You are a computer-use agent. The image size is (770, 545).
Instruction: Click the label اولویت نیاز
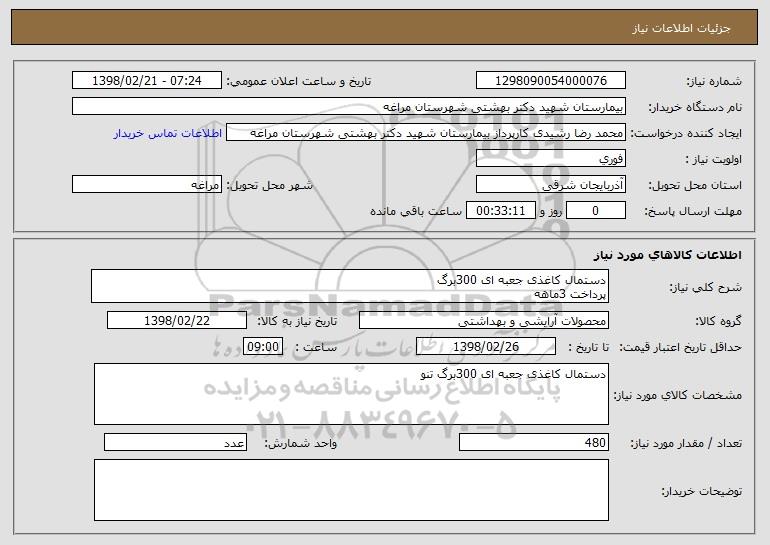tap(714, 160)
